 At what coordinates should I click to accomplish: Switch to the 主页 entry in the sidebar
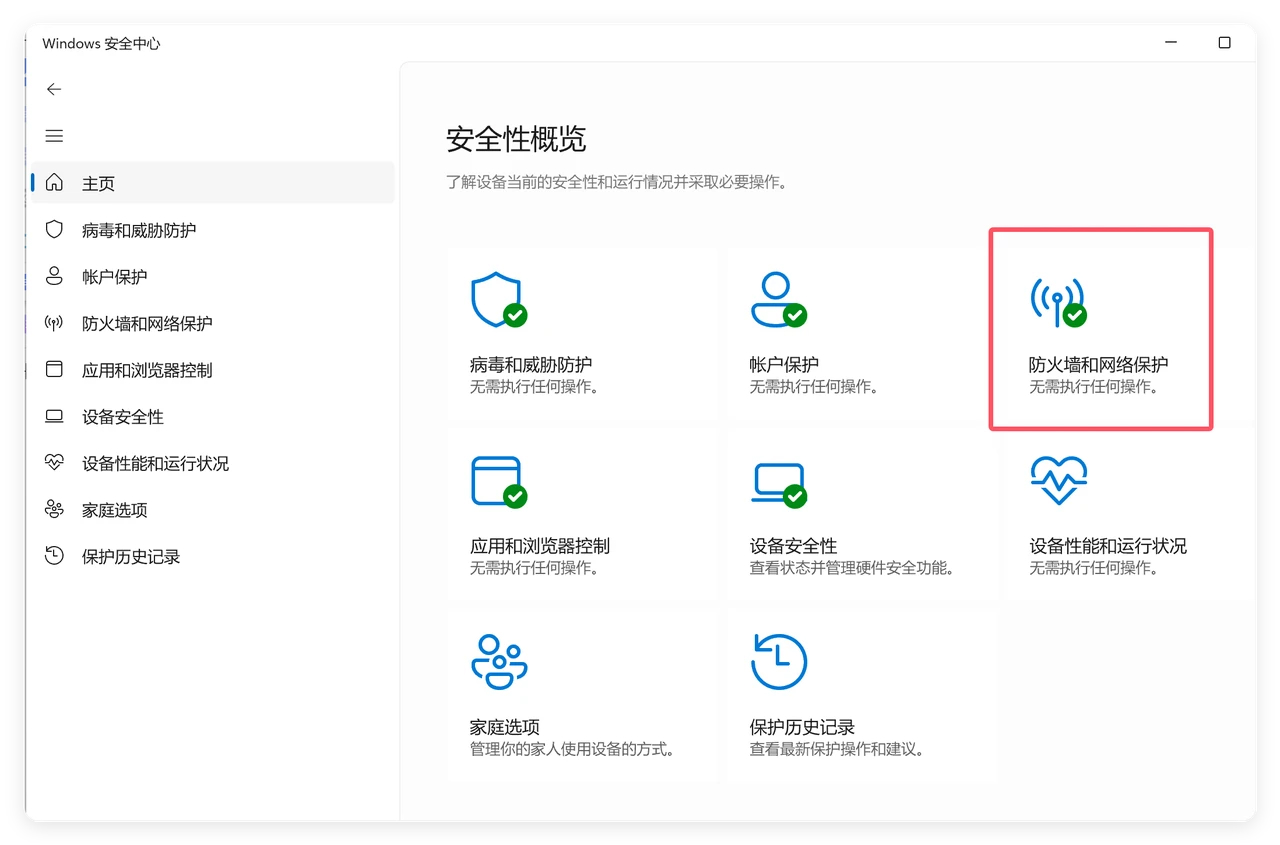pos(100,183)
